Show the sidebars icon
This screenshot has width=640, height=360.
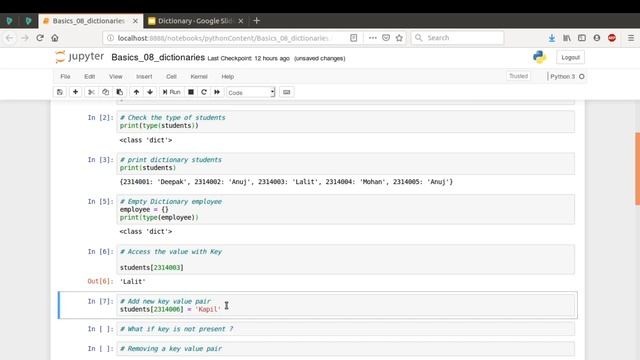(x=582, y=38)
